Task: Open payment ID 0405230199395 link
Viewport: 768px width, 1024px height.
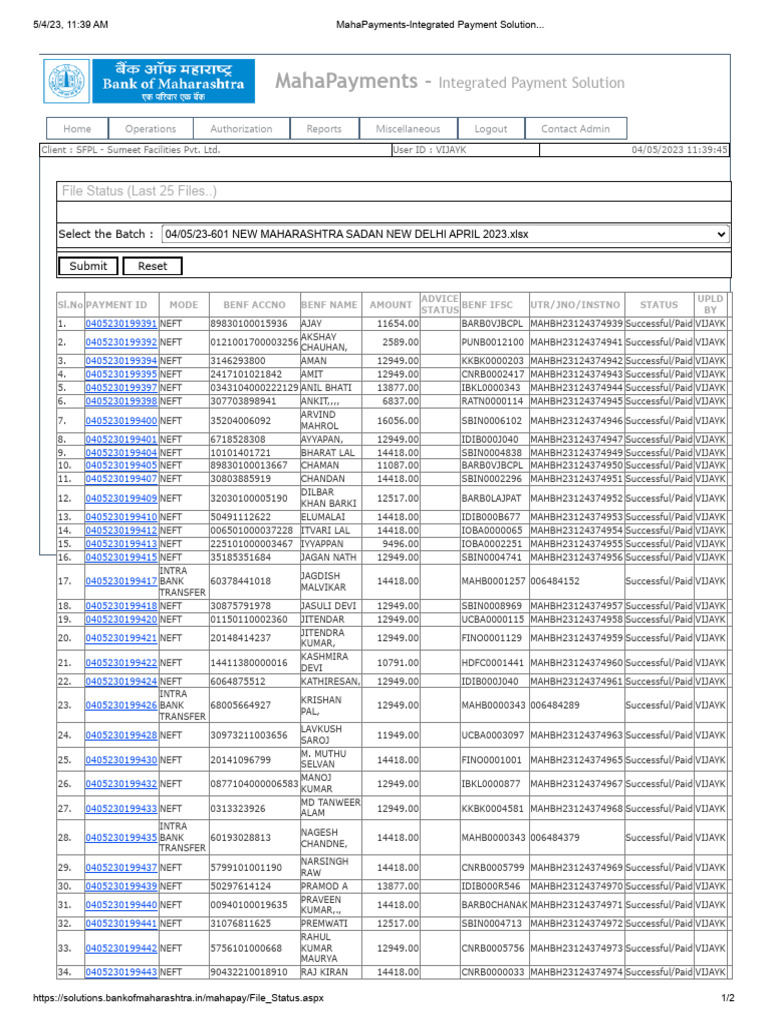Action: point(121,374)
